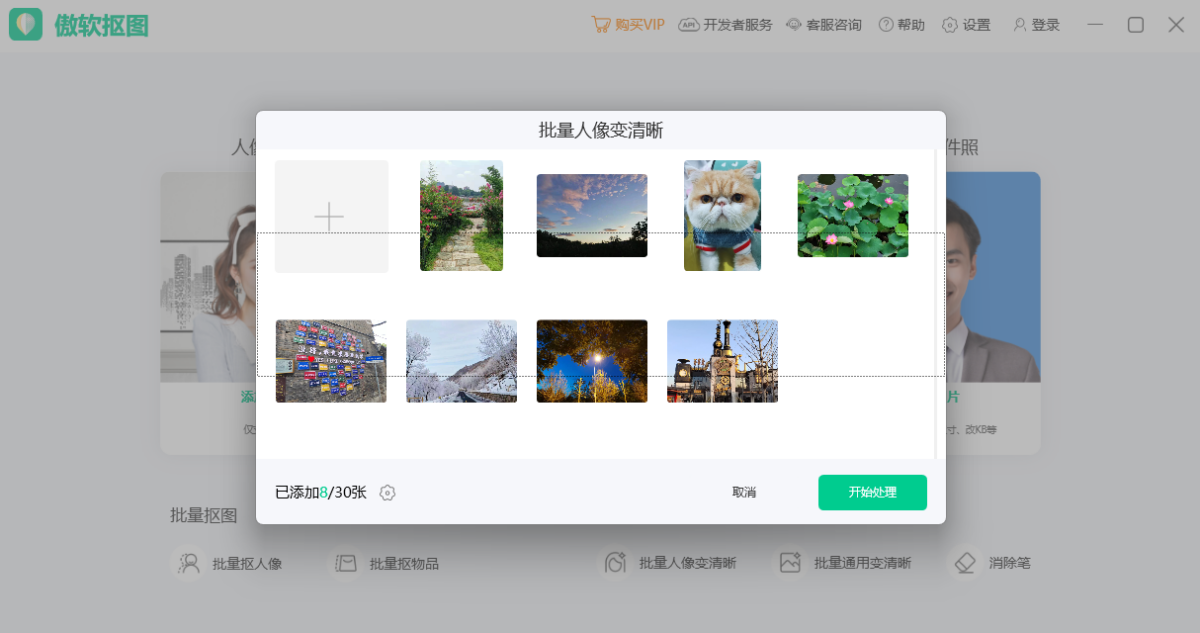
Task: Click the 傲软抠图 app logo icon
Action: 26,25
